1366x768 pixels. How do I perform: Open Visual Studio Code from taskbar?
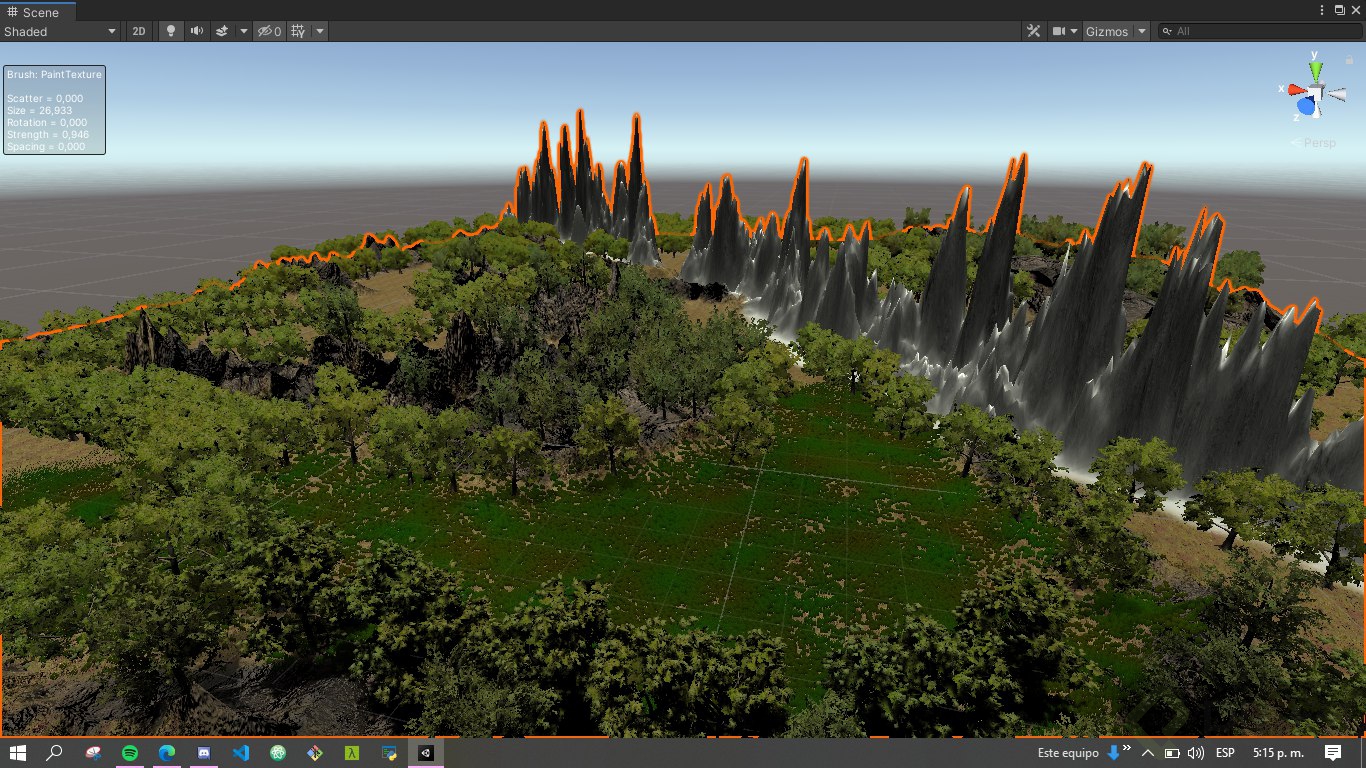tap(241, 753)
